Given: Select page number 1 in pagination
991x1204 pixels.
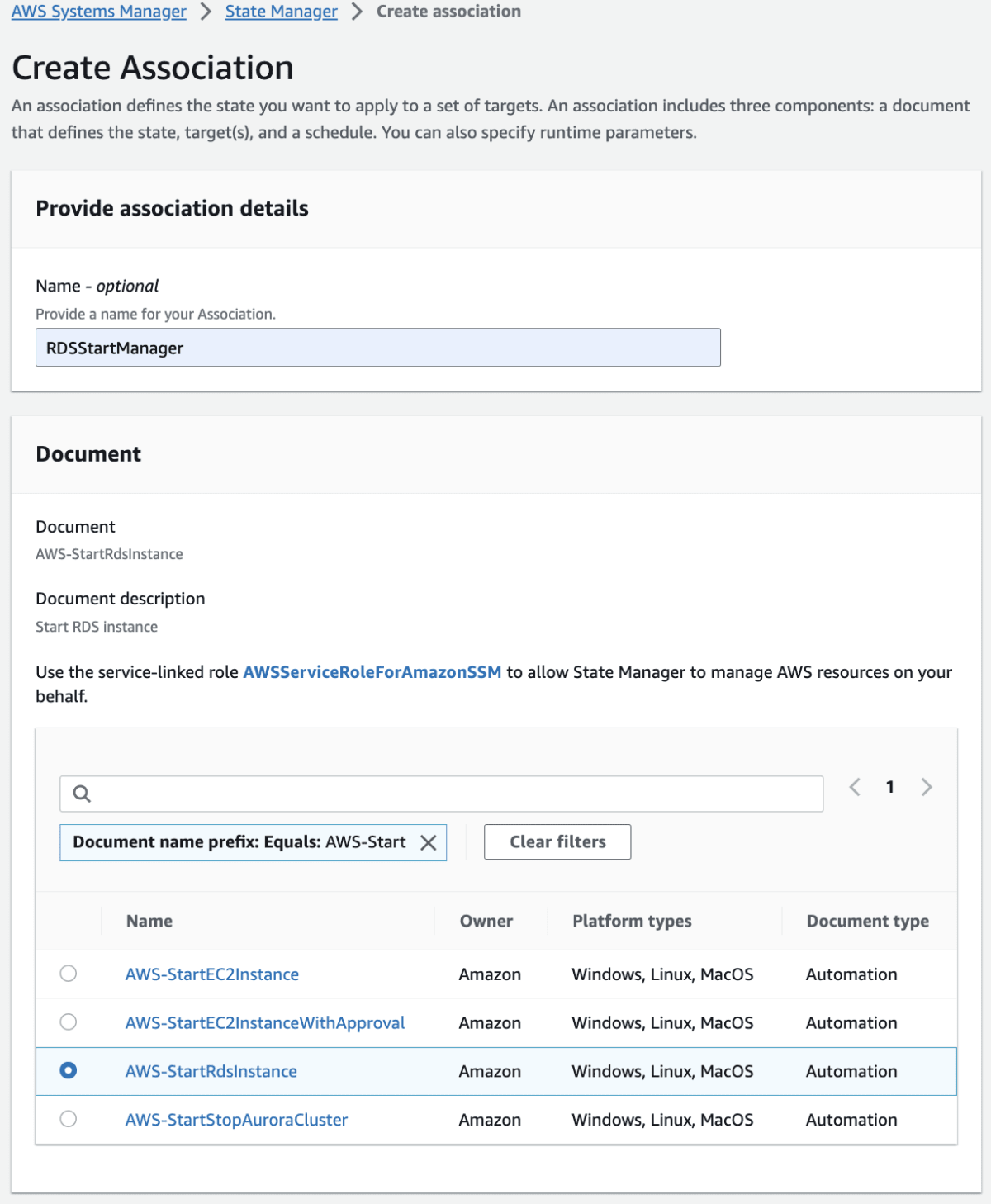Looking at the screenshot, I should coord(890,787).
